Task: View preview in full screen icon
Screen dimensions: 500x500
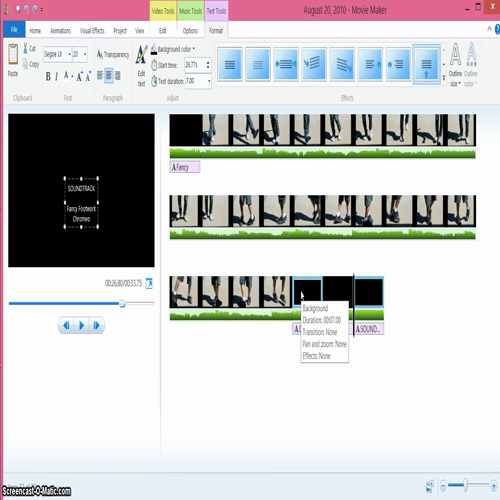Action: coord(149,283)
